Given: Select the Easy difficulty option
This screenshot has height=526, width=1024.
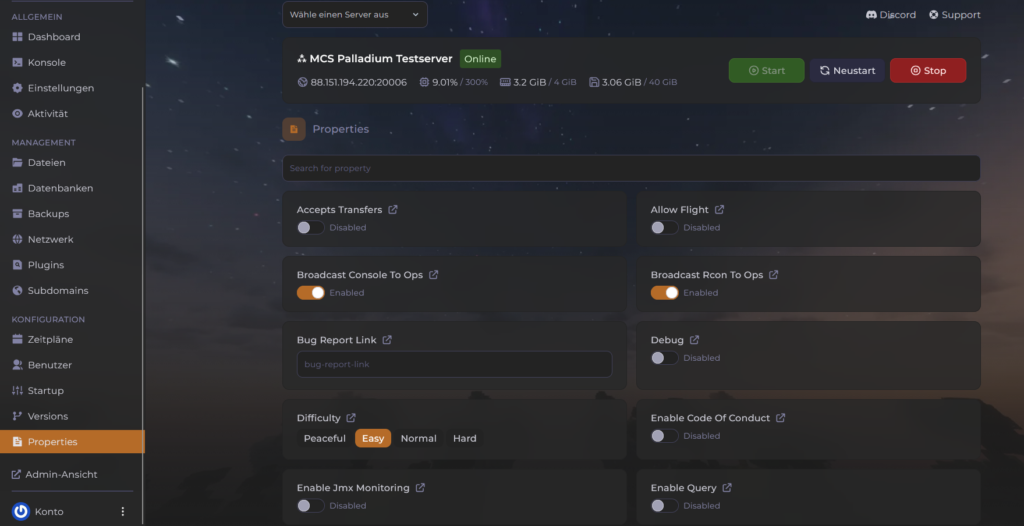Looking at the screenshot, I should 373,438.
